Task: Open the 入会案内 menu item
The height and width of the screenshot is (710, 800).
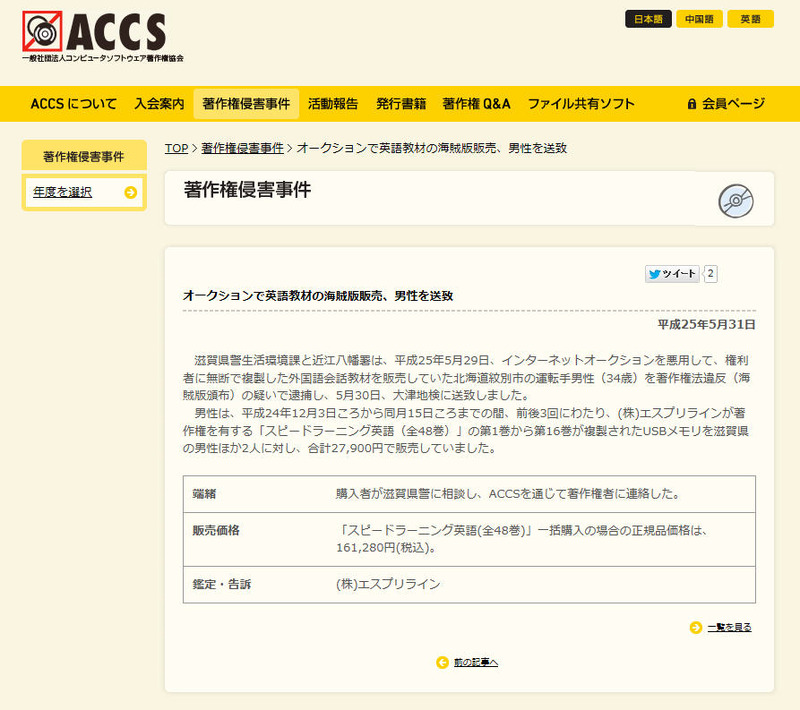Action: point(159,104)
